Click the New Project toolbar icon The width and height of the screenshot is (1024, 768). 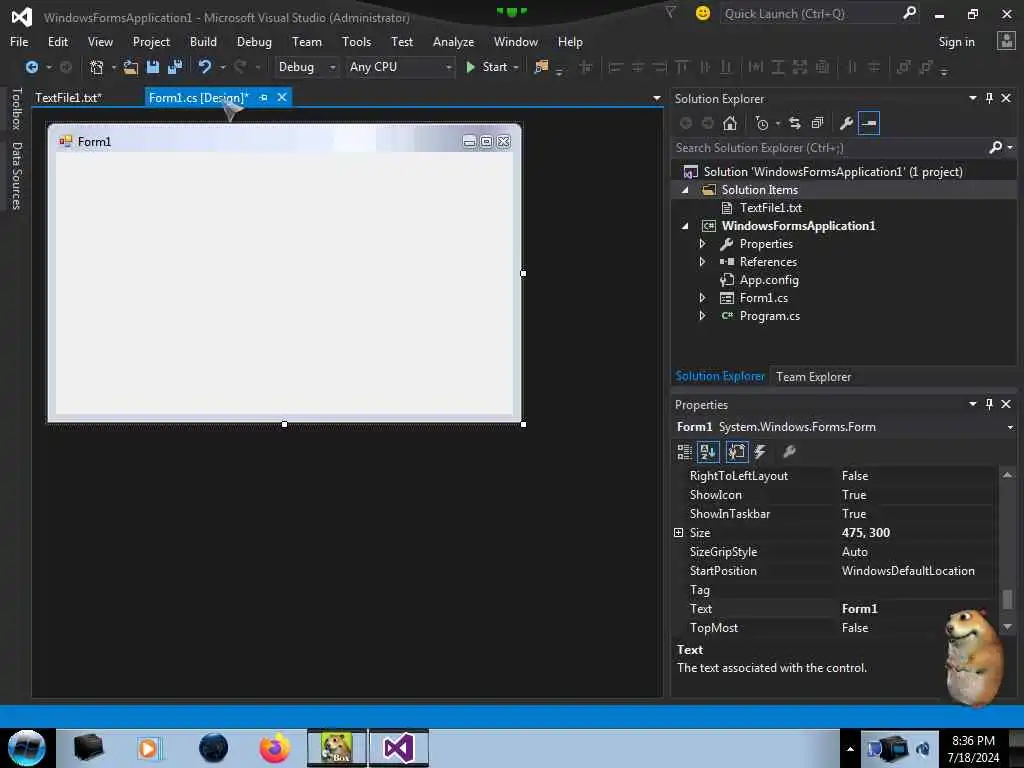97,67
